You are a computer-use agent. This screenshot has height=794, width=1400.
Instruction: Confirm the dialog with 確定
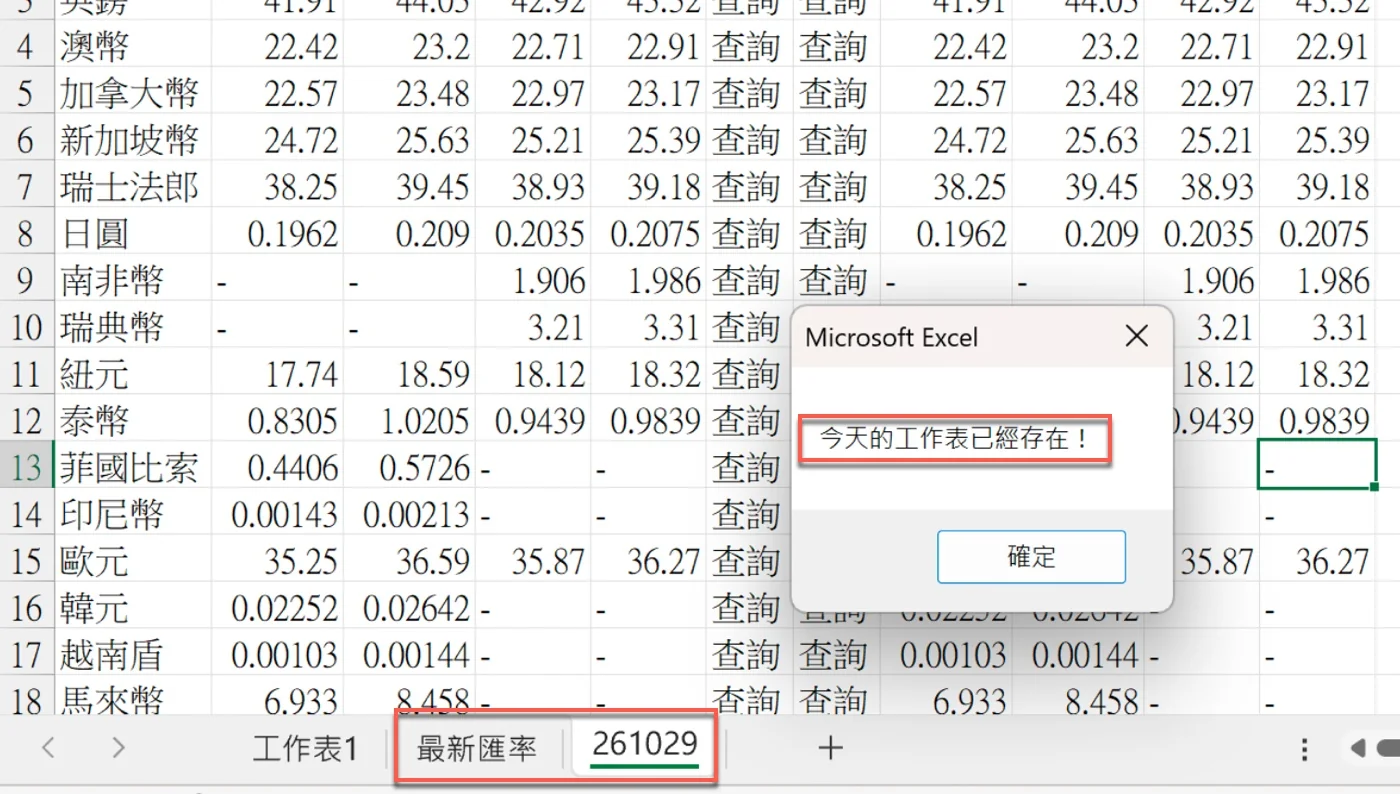tap(1031, 557)
